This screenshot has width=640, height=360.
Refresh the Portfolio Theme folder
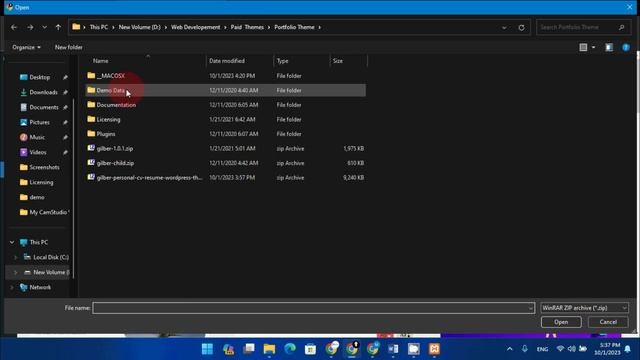click(521, 27)
